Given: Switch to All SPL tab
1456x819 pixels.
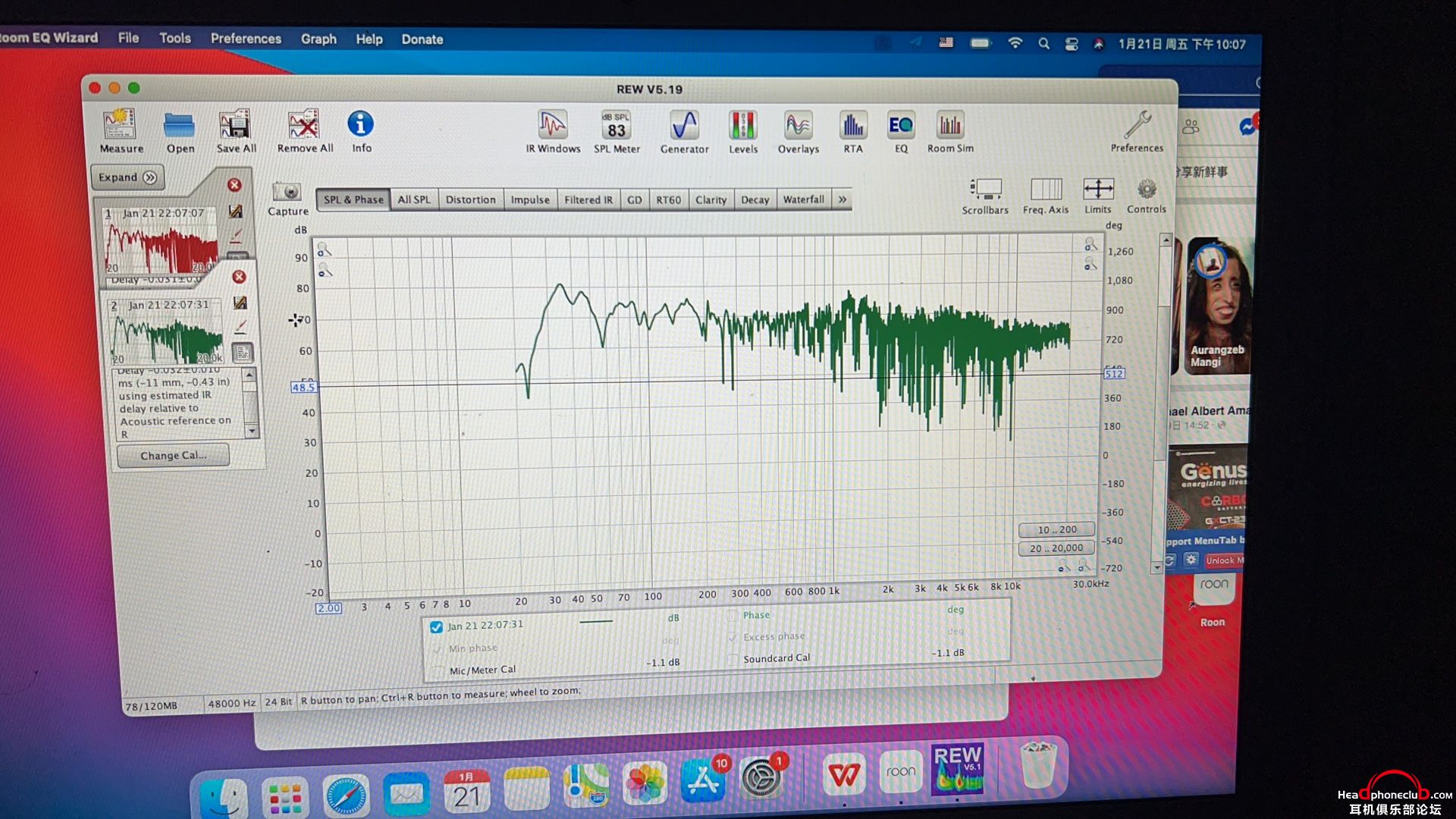Looking at the screenshot, I should point(414,199).
